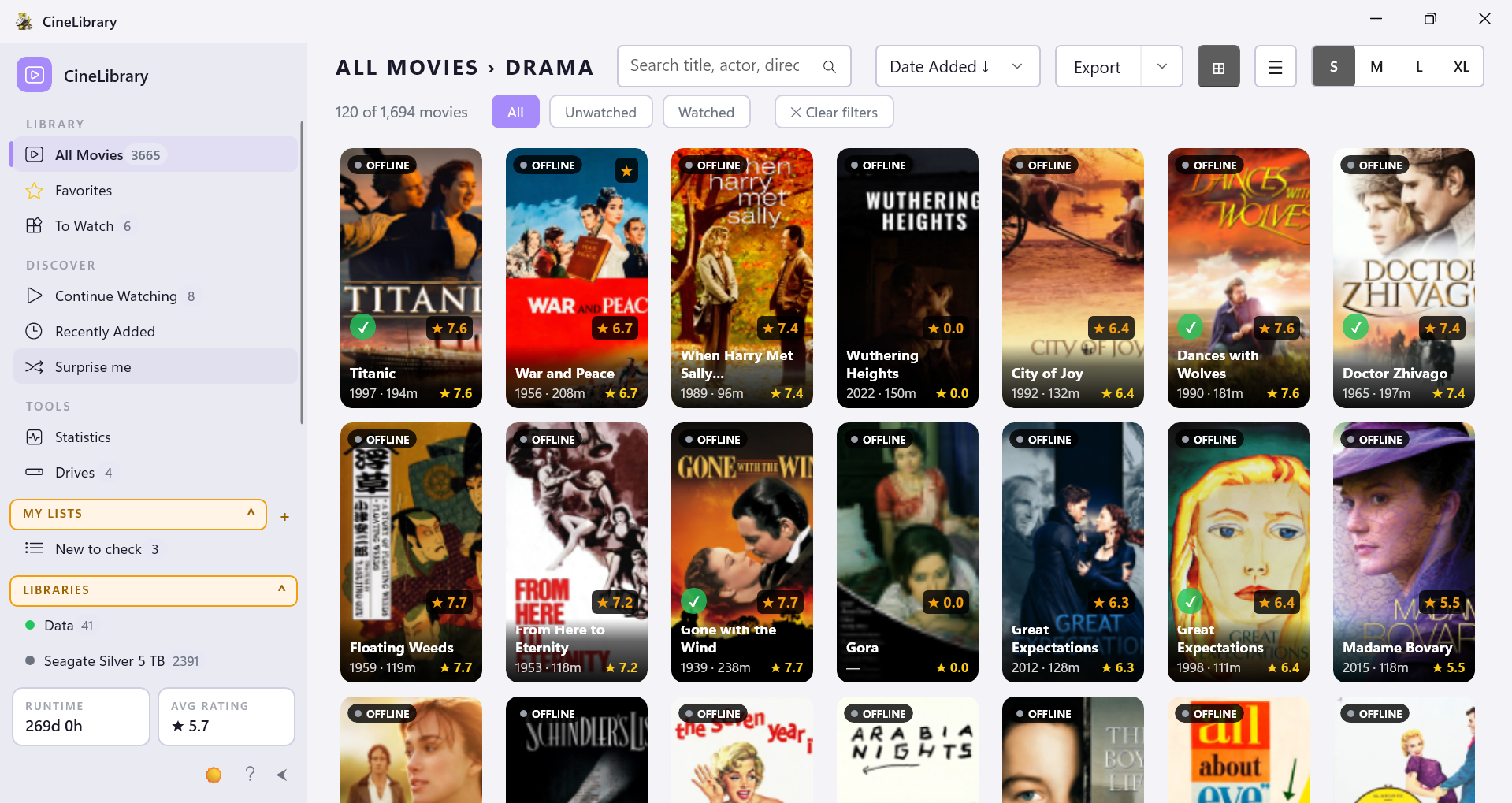Collapse the My Lists section

139,514
